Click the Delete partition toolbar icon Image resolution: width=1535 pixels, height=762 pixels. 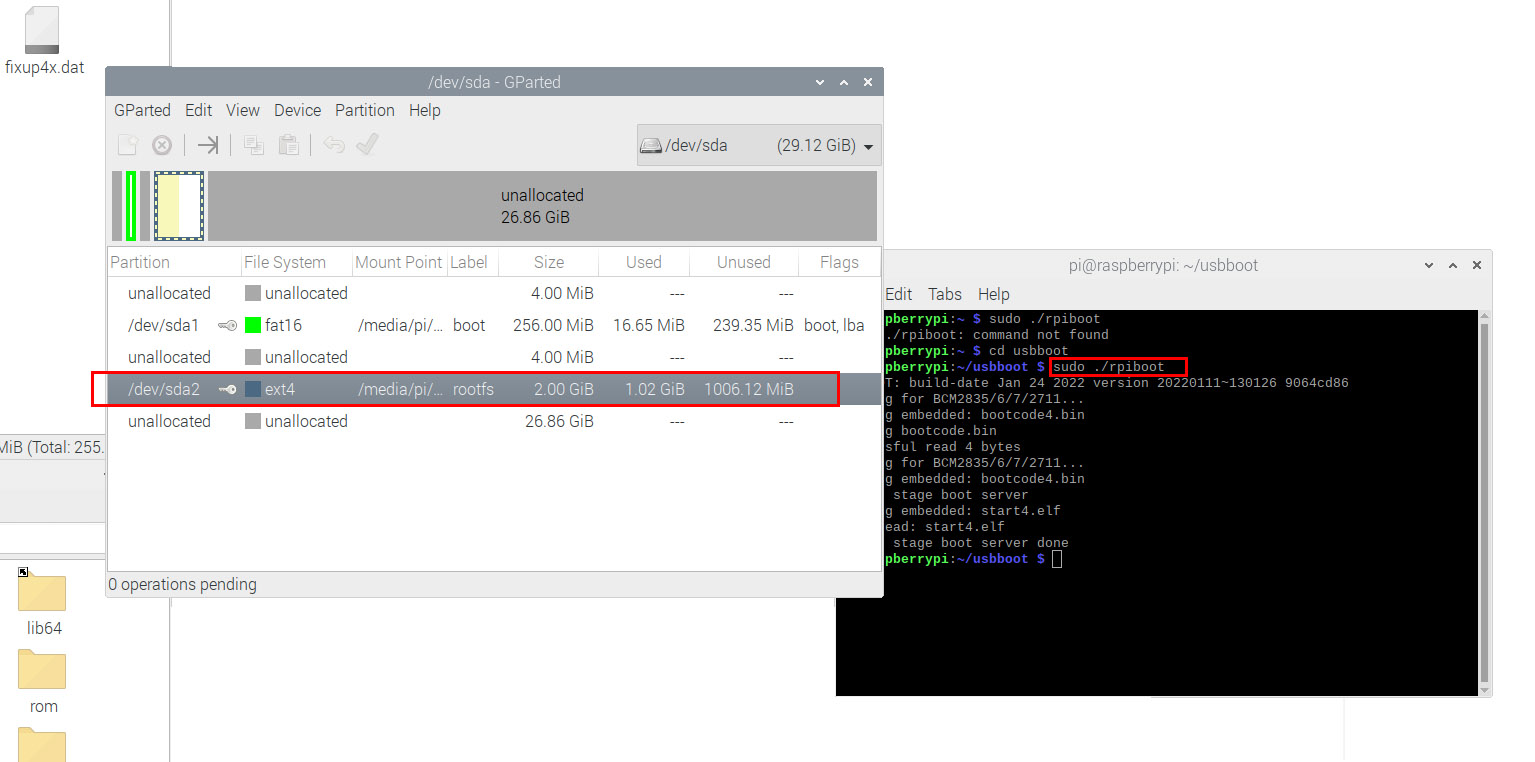click(162, 145)
